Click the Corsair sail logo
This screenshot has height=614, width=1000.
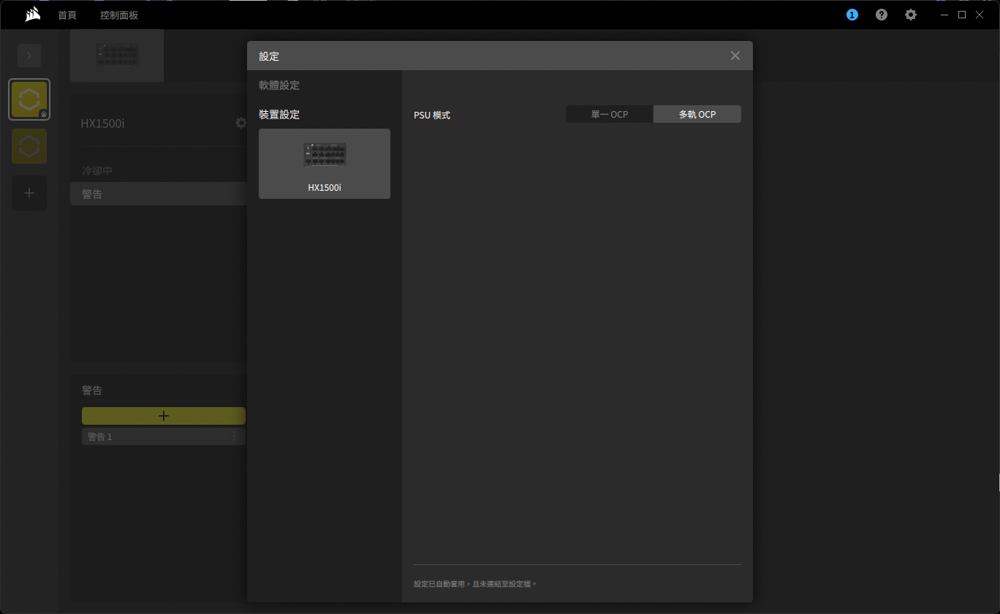[x=33, y=14]
